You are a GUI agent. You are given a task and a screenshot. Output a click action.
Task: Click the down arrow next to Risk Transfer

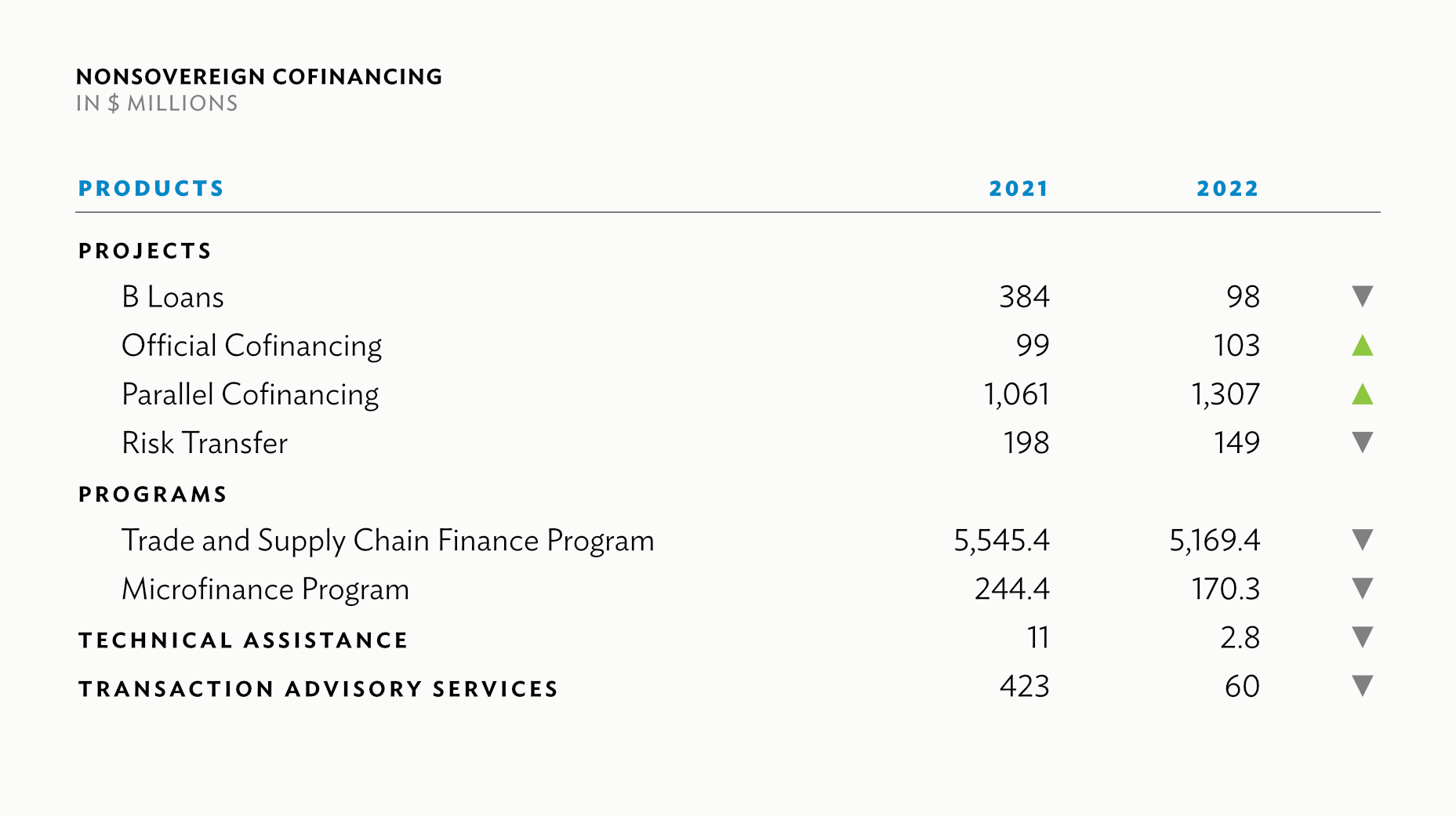pos(1363,443)
